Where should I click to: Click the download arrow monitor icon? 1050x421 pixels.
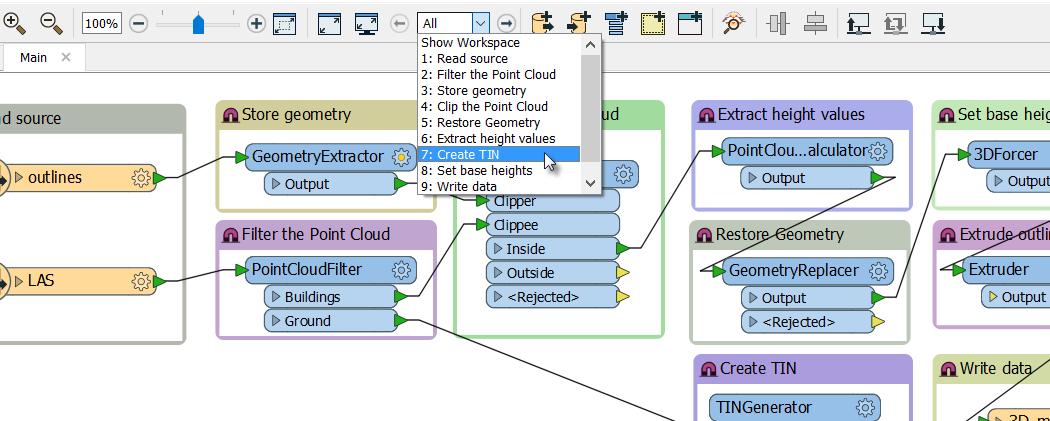pyautogui.click(x=932, y=24)
